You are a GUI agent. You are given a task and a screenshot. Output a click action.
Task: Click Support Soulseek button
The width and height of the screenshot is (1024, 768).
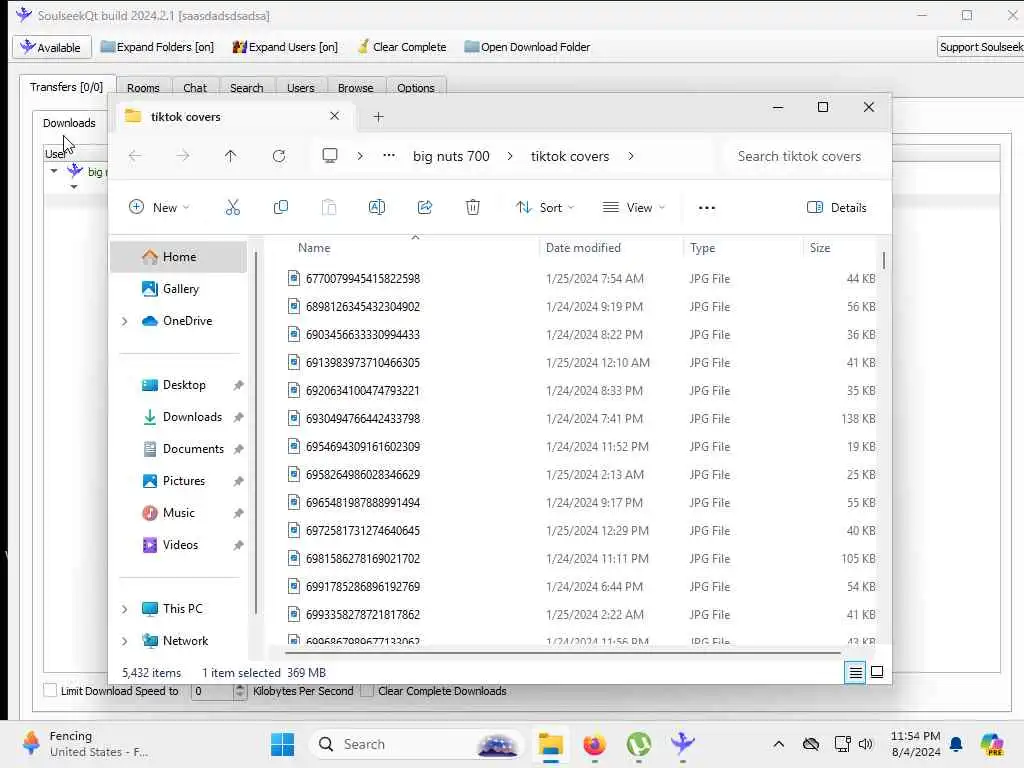pyautogui.click(x=980, y=47)
